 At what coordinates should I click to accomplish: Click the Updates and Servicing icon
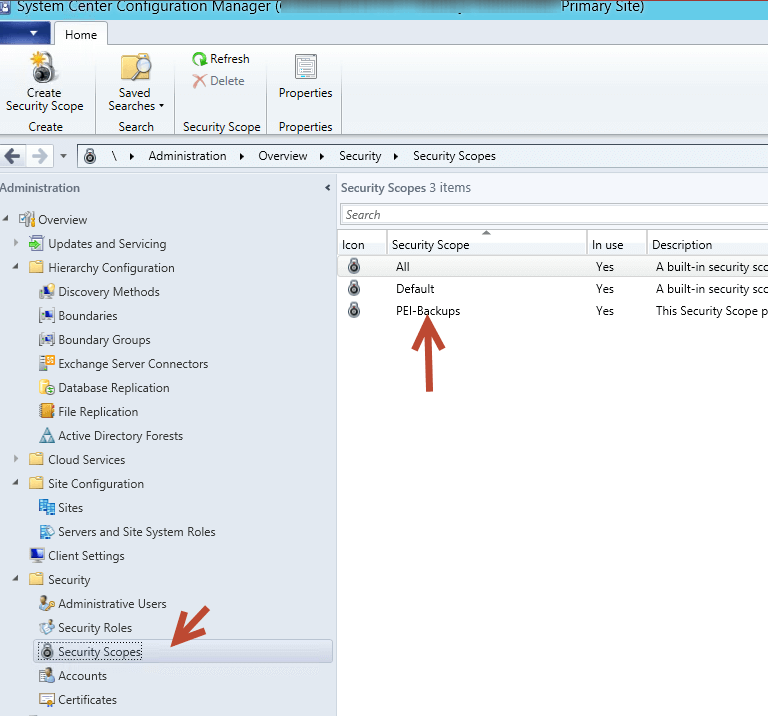click(x=36, y=243)
